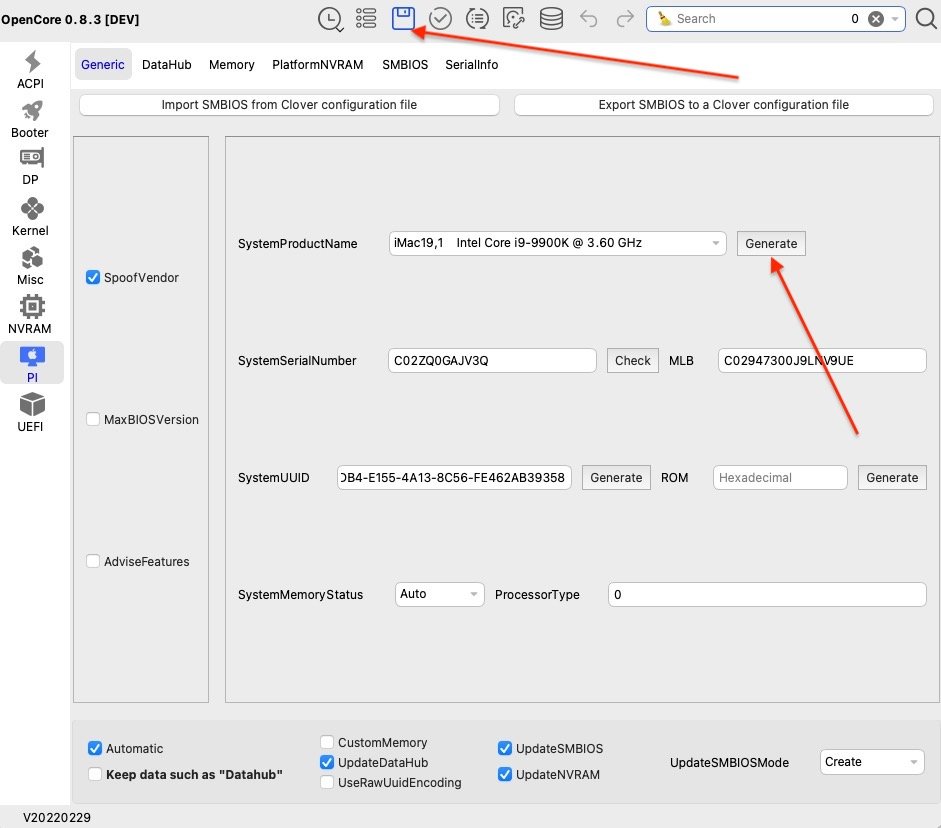
Task: Clear search with the X icon
Action: coord(876,19)
